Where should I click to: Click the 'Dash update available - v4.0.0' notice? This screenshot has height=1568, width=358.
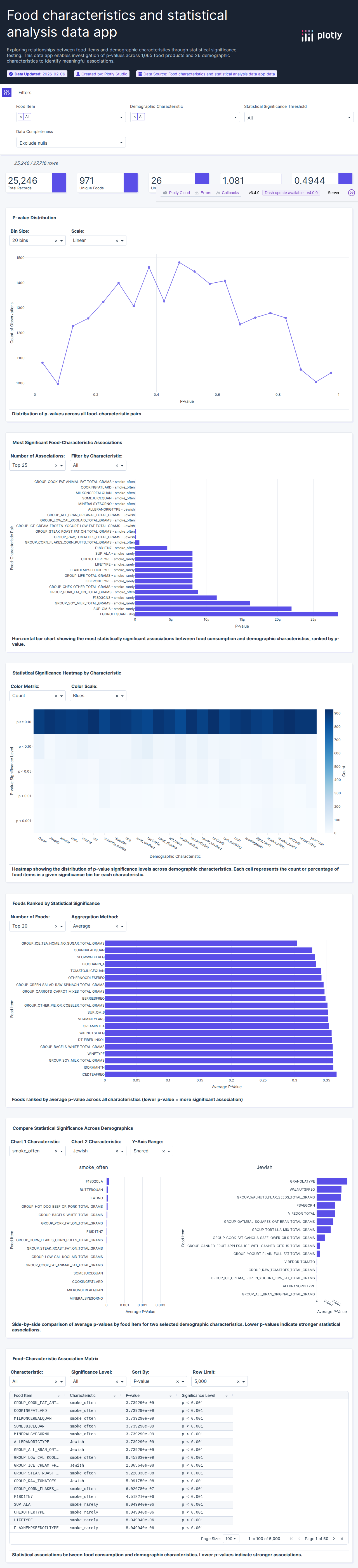(291, 193)
